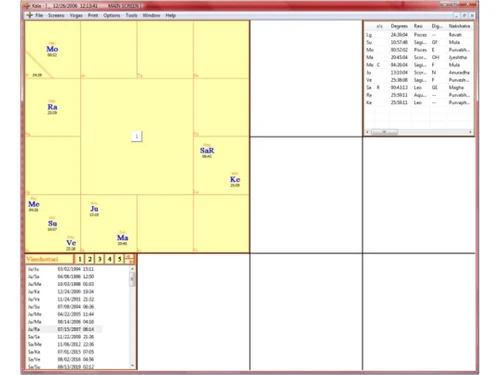
Task: Click the small 1 box at chart center
Action: (x=137, y=136)
